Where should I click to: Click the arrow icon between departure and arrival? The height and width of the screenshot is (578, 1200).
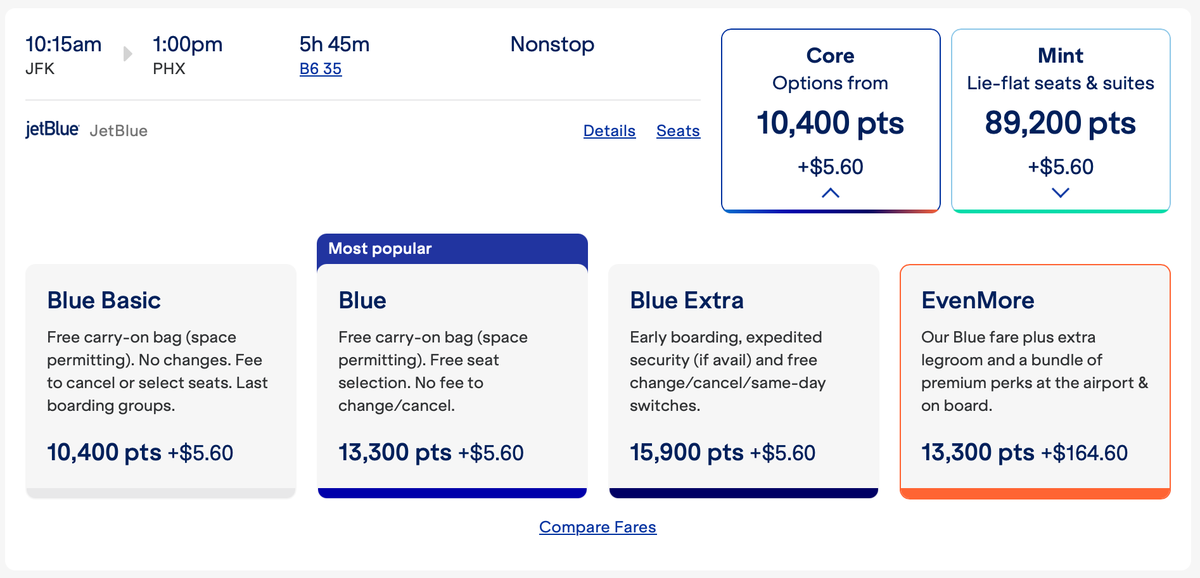click(127, 54)
